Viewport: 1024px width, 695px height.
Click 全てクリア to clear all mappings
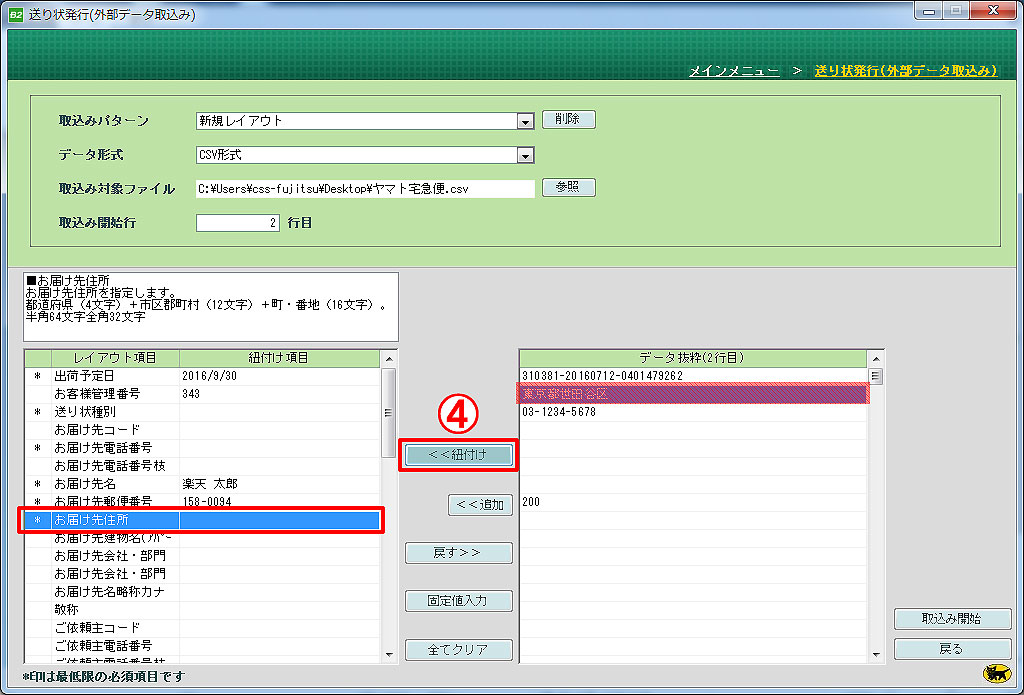(458, 650)
